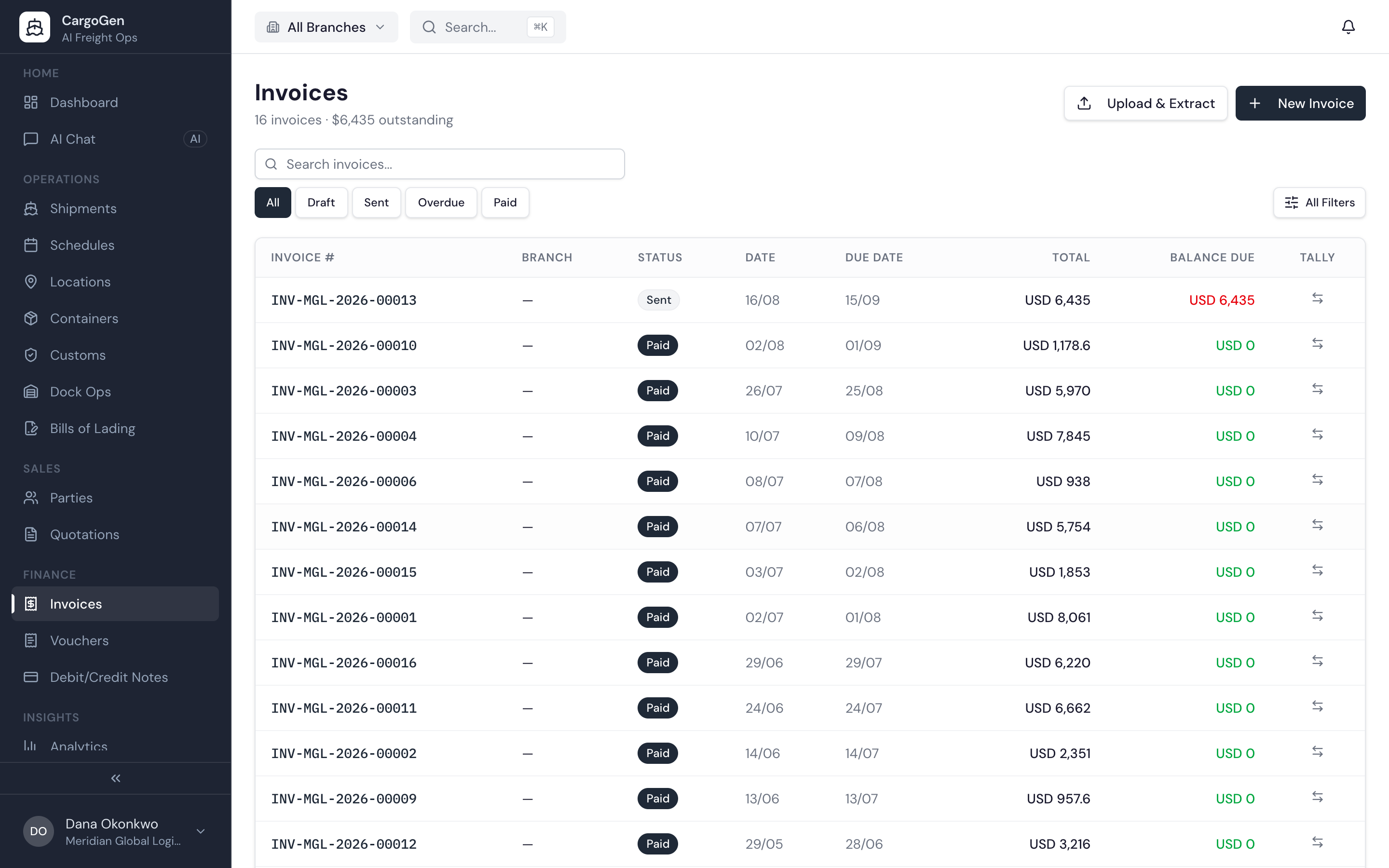1389x868 pixels.
Task: Collapse sidebar with double-chevron icon
Action: point(115,778)
